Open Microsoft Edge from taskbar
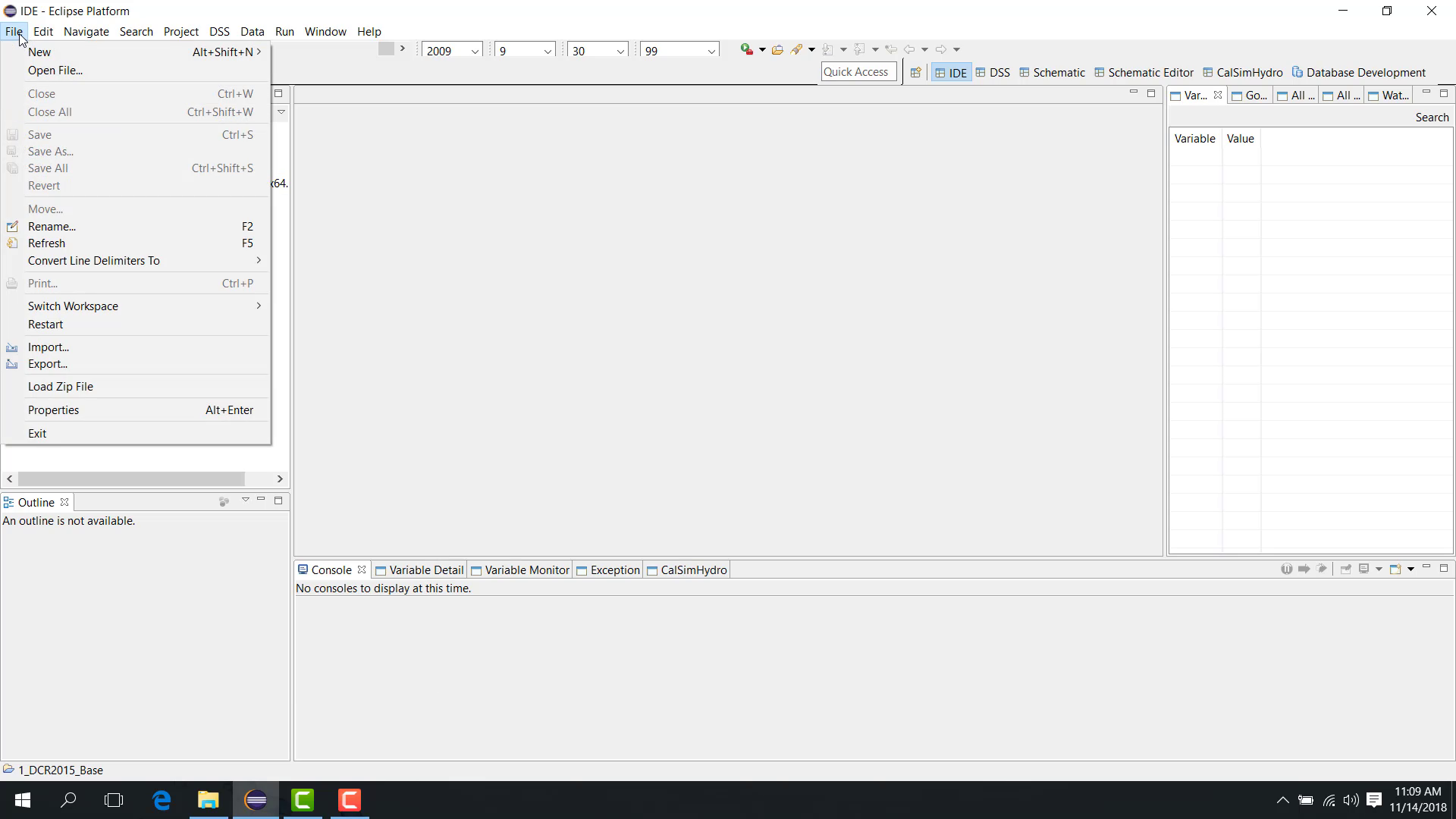This screenshot has width=1456, height=819. click(162, 800)
